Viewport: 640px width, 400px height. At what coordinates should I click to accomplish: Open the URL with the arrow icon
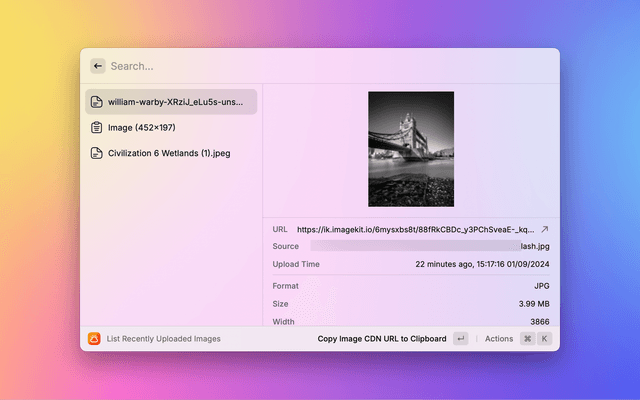(x=545, y=229)
